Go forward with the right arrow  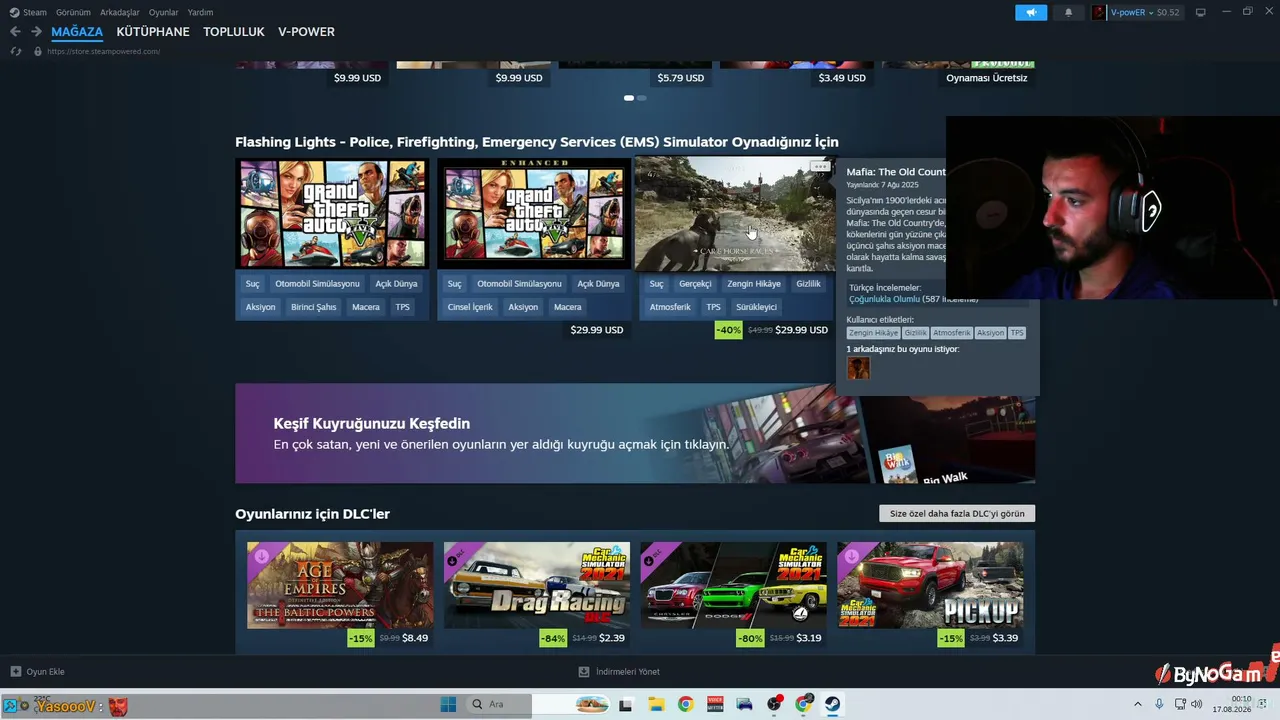coord(36,32)
